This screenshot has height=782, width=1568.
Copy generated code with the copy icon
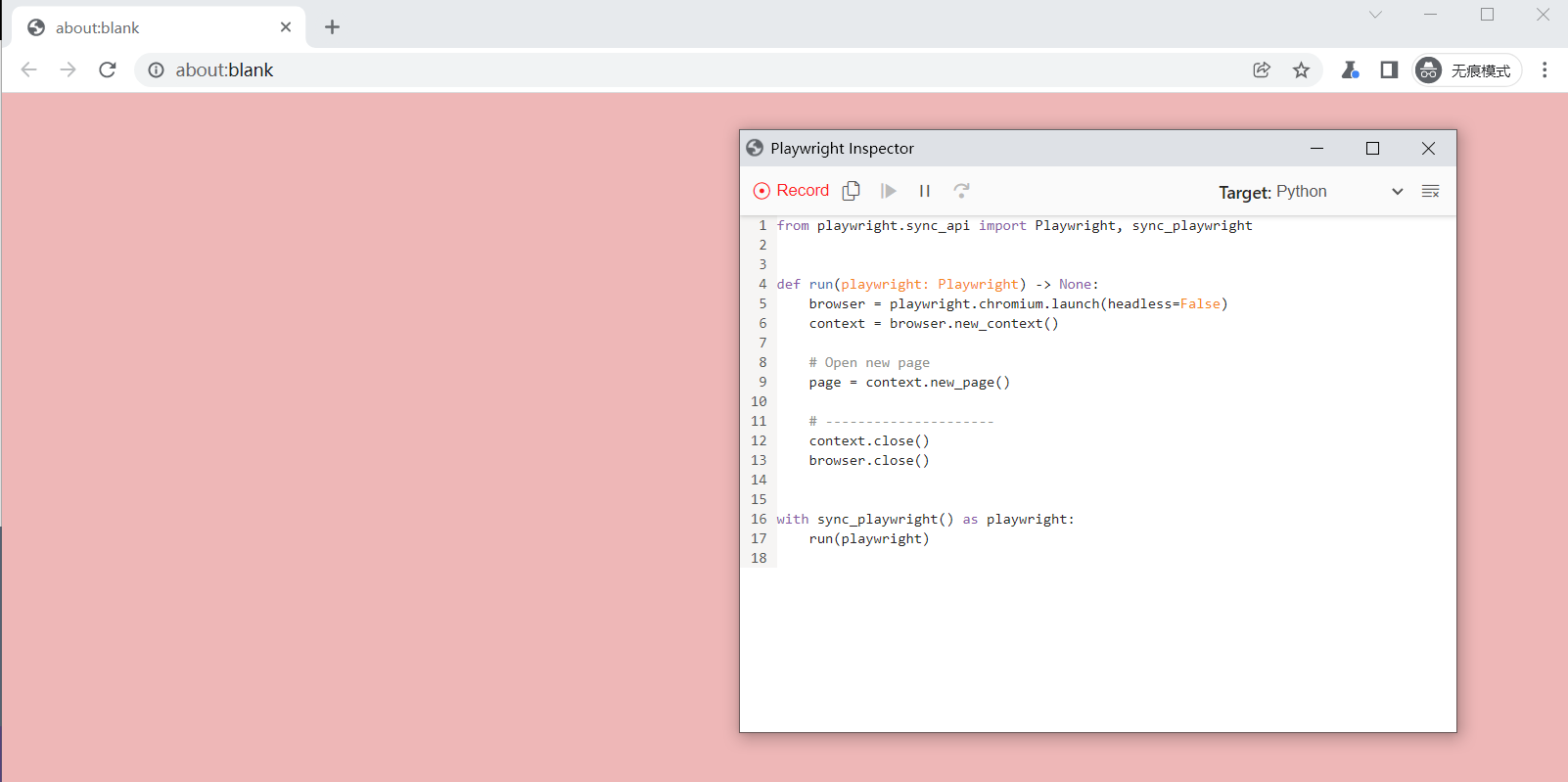click(852, 191)
